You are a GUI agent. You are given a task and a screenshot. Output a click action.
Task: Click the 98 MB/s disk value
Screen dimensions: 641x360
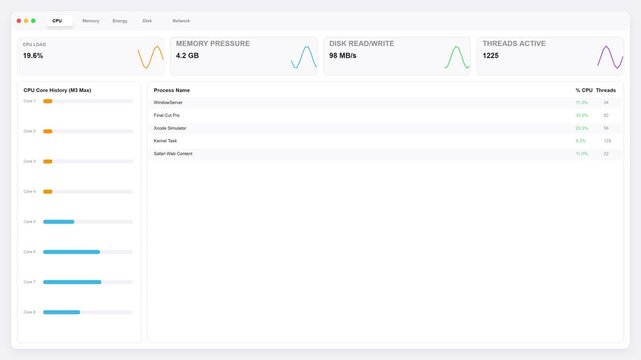click(x=343, y=56)
